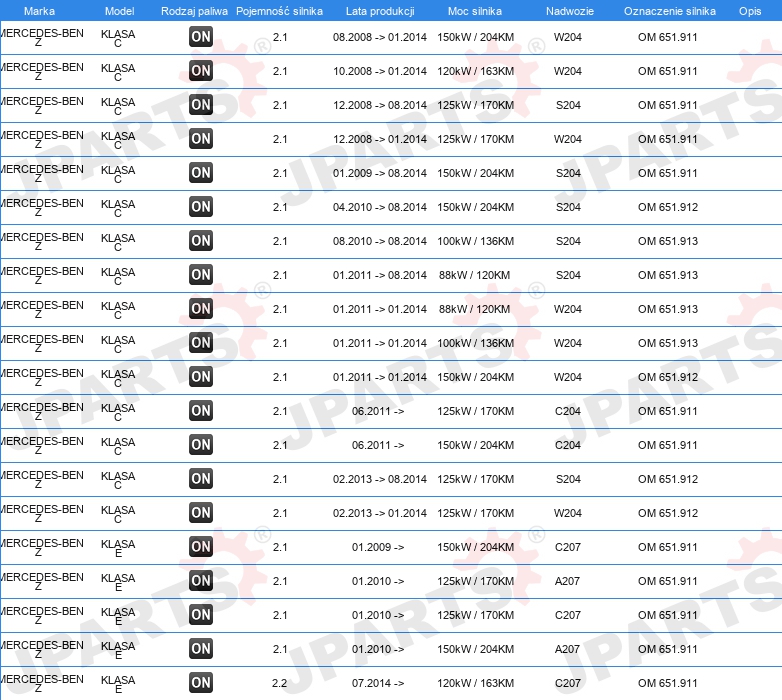Click the ON icon in the 150kW C204 row
This screenshot has width=782, height=700.
(201, 445)
